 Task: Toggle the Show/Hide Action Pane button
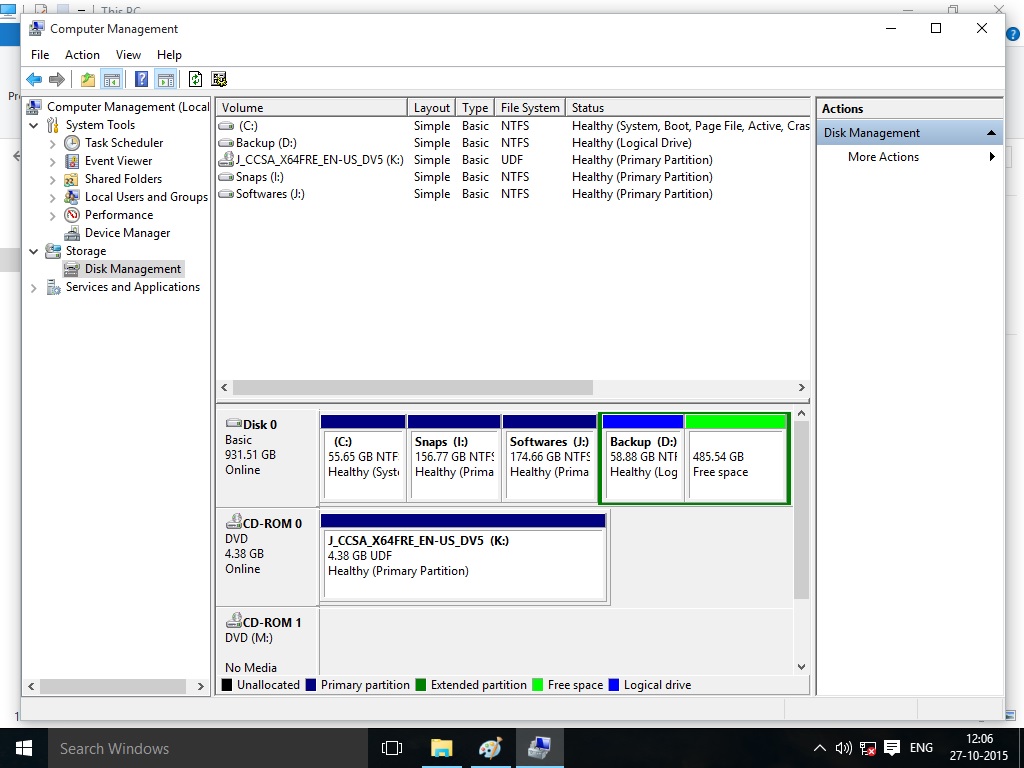point(166,80)
